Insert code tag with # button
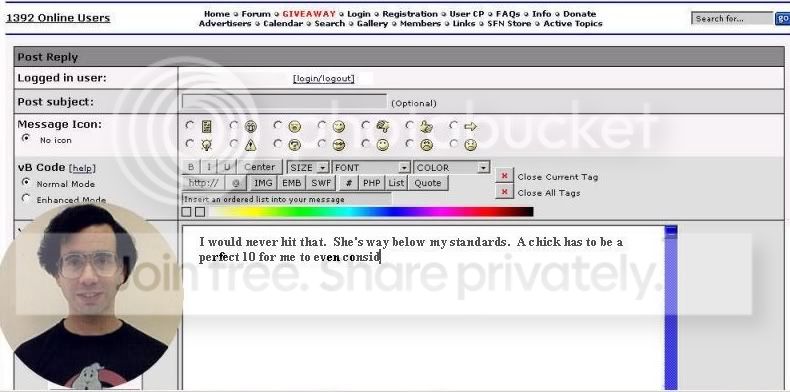The width and height of the screenshot is (790, 392). click(349, 183)
